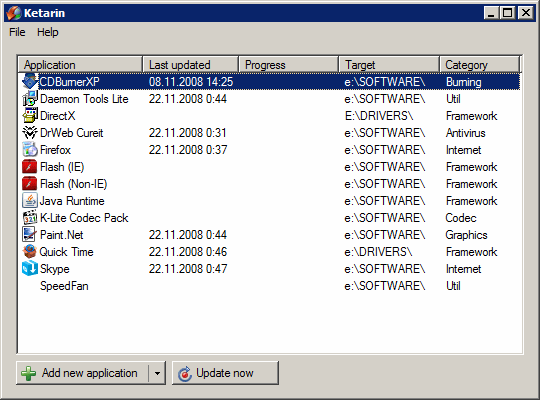Select the Java Runtime entry
Viewport: 540px width, 400px height.
[72, 201]
